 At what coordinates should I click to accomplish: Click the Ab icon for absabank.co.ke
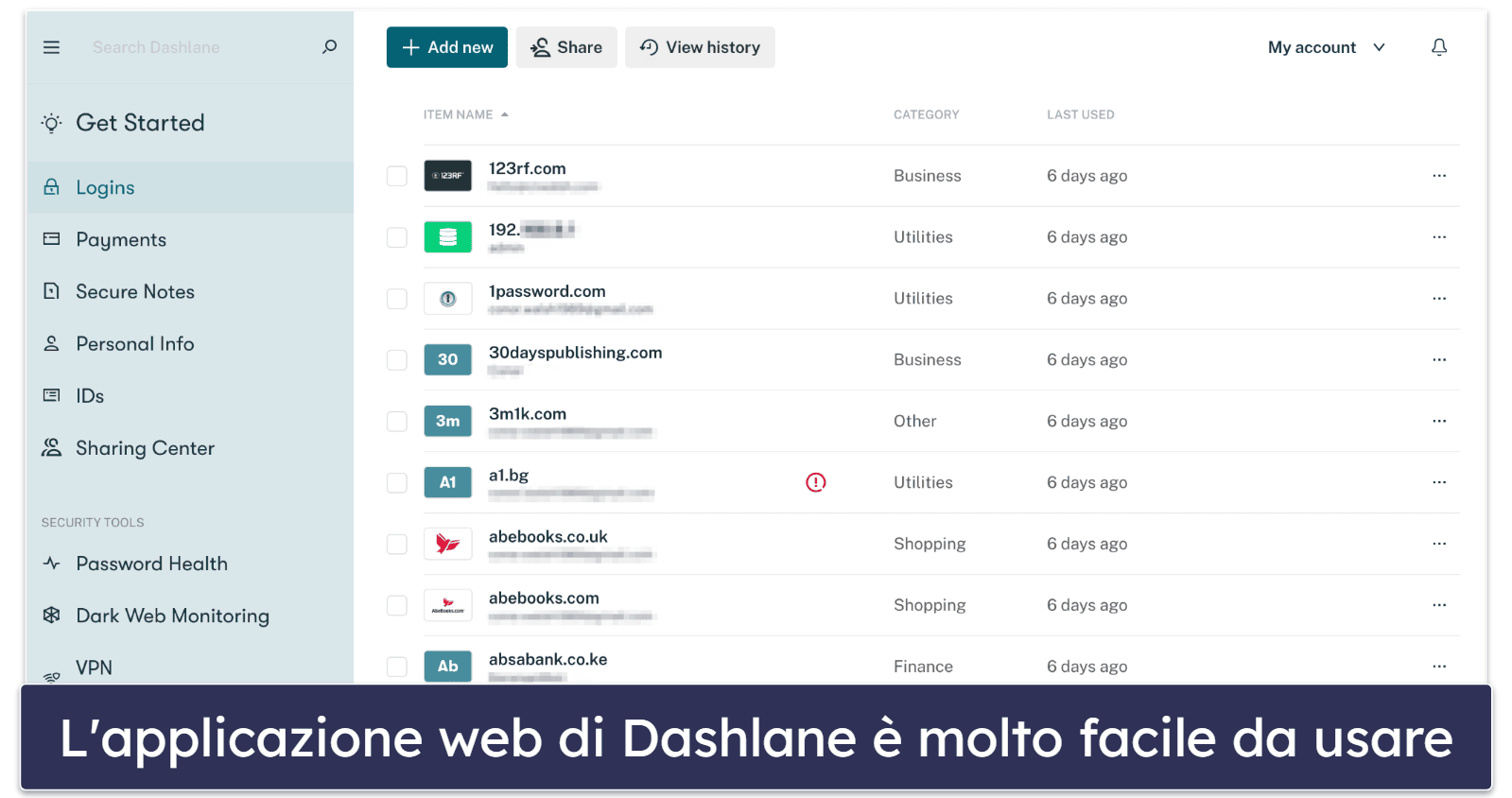click(x=447, y=667)
